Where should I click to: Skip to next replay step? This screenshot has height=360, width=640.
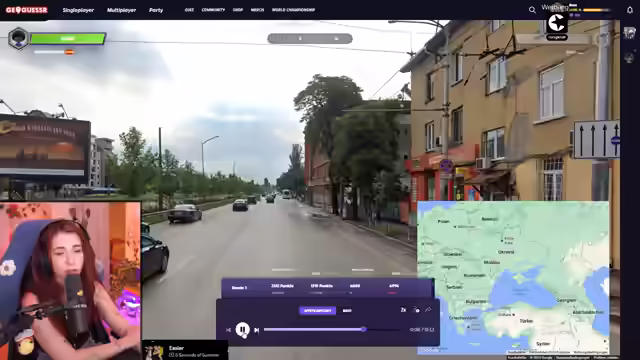(256, 330)
